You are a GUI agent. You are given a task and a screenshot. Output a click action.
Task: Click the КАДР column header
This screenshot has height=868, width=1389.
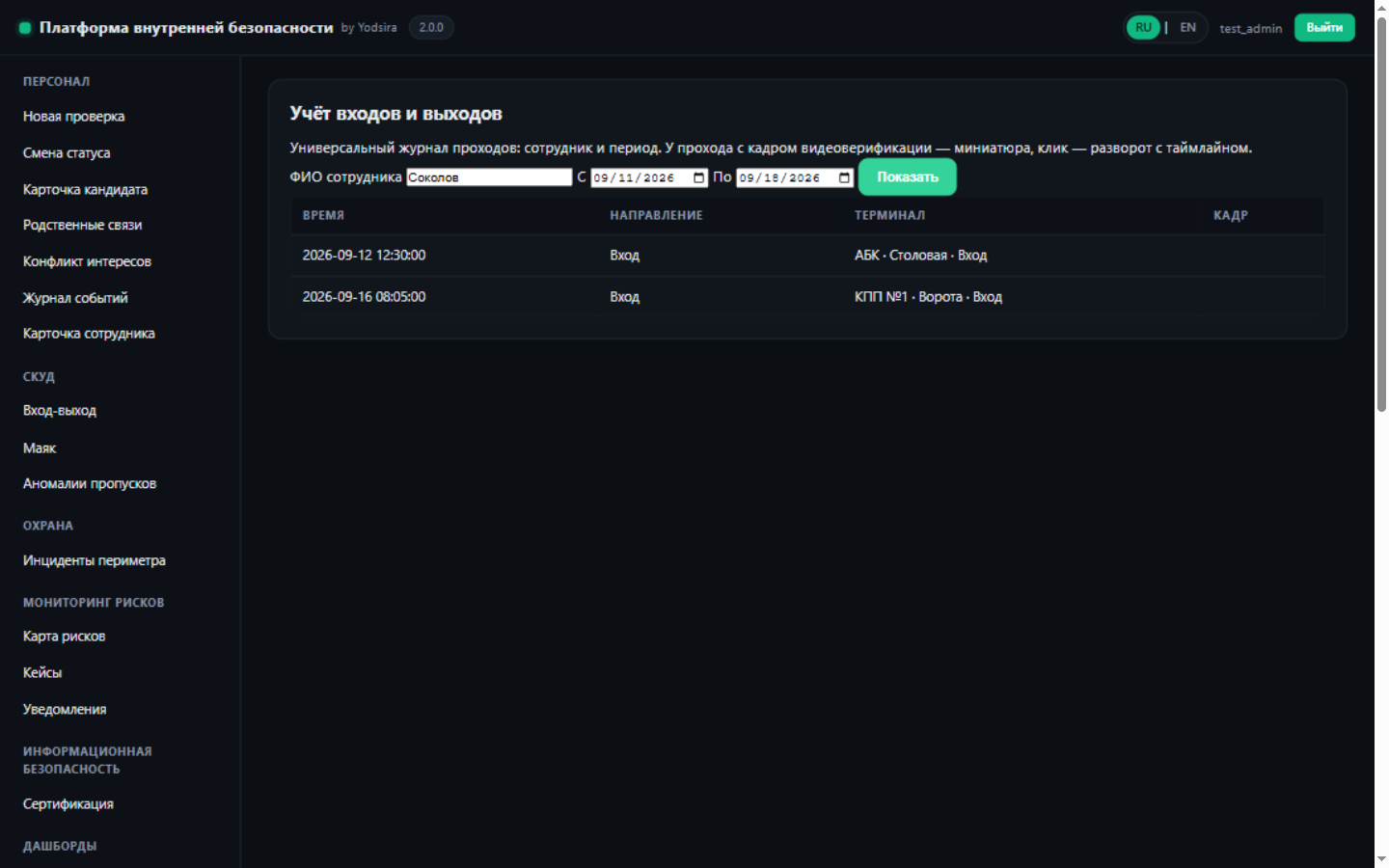[x=1231, y=216]
